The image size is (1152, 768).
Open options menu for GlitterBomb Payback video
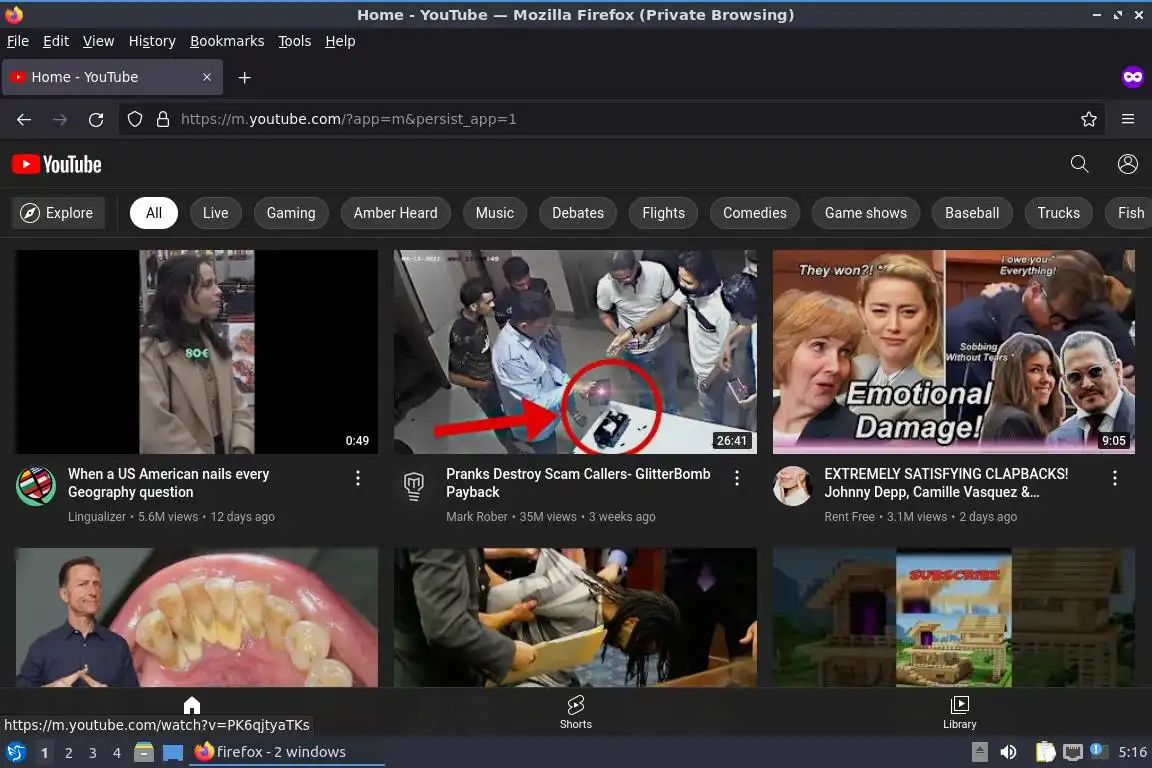pos(737,478)
